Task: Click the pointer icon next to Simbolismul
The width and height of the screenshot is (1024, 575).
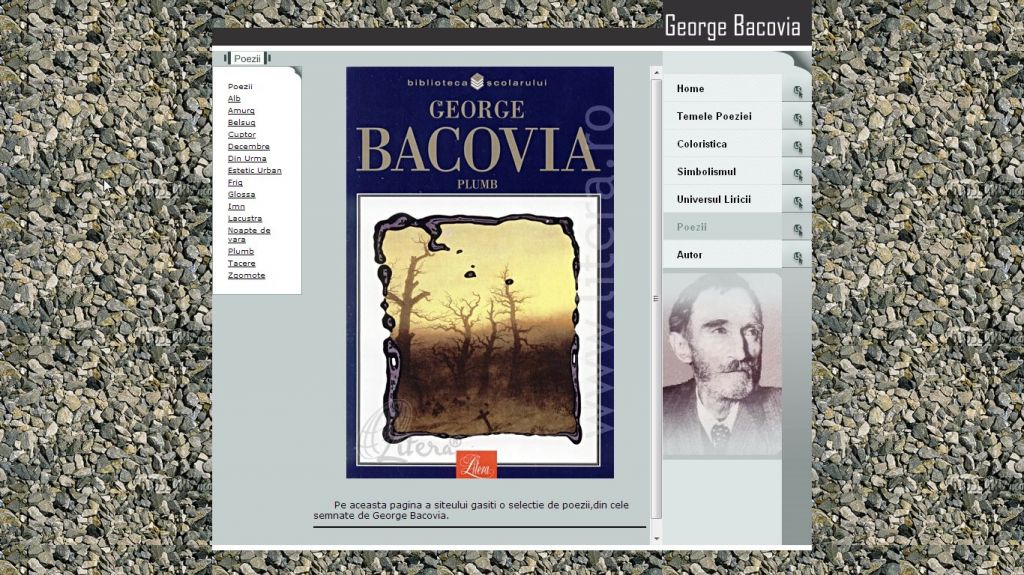Action: pos(797,175)
